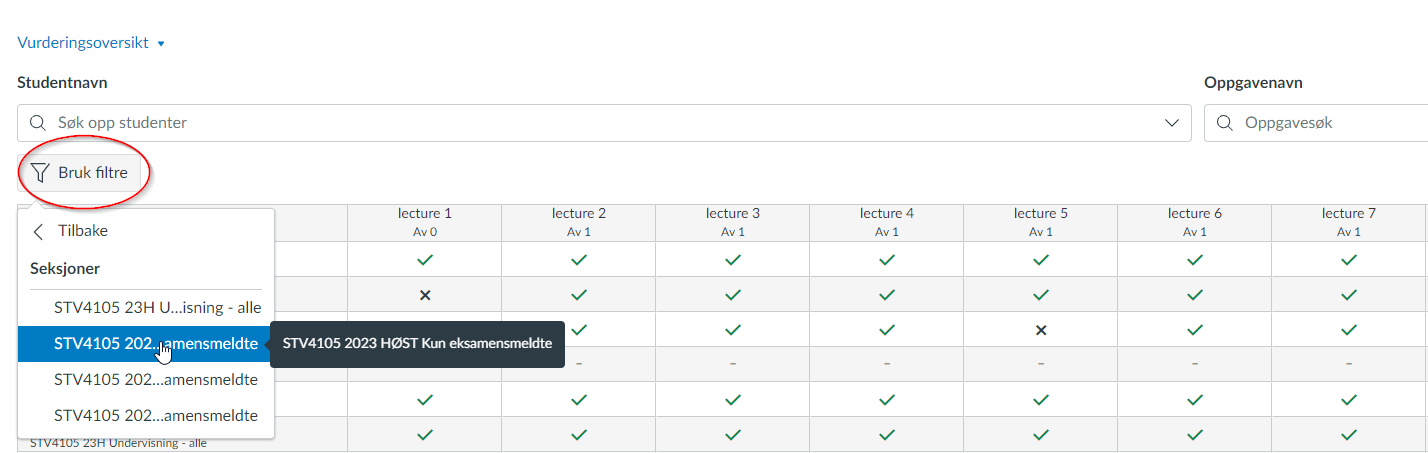Click the Oppgavesøk search field

point(1316,123)
